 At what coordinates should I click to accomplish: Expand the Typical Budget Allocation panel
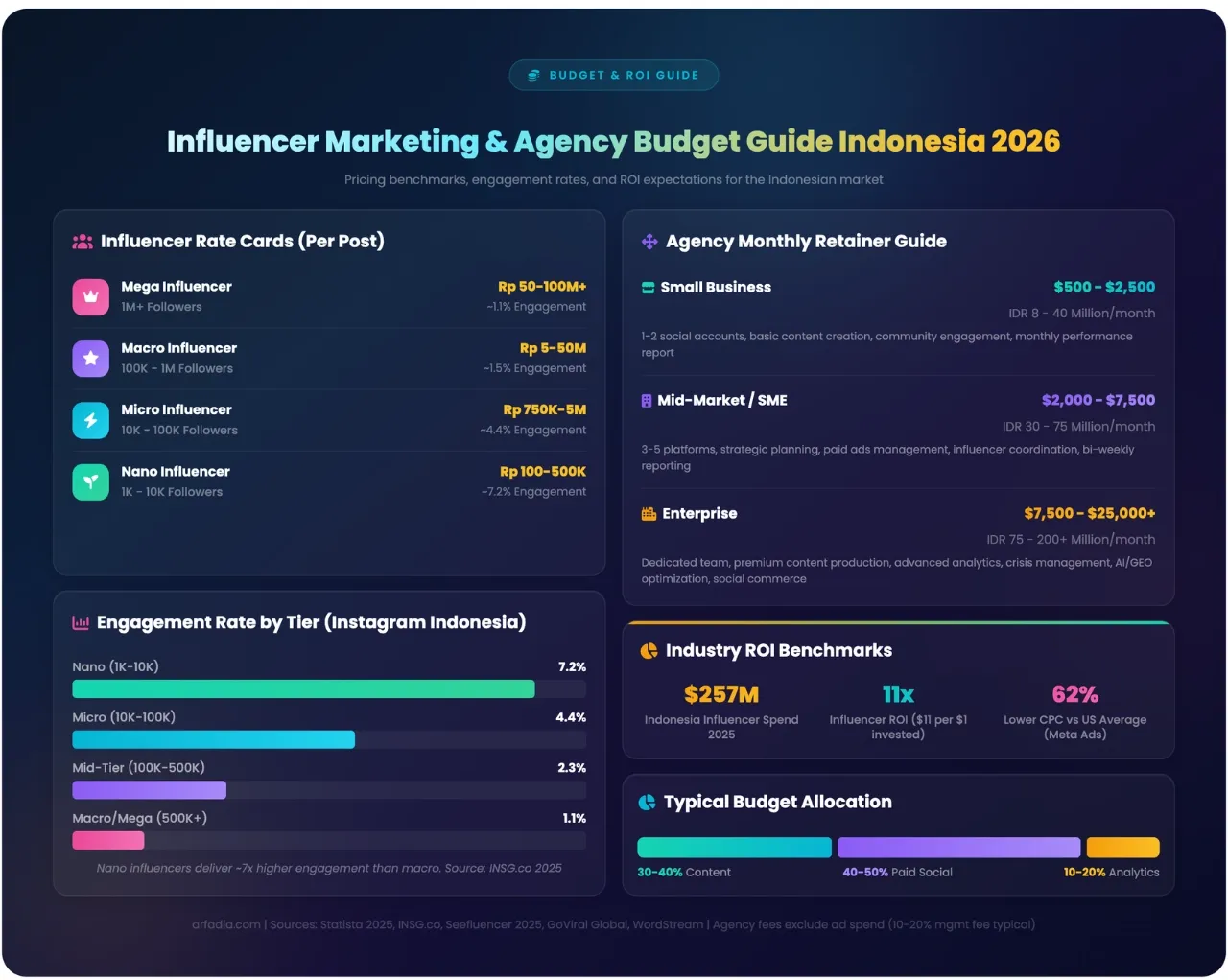click(x=776, y=802)
